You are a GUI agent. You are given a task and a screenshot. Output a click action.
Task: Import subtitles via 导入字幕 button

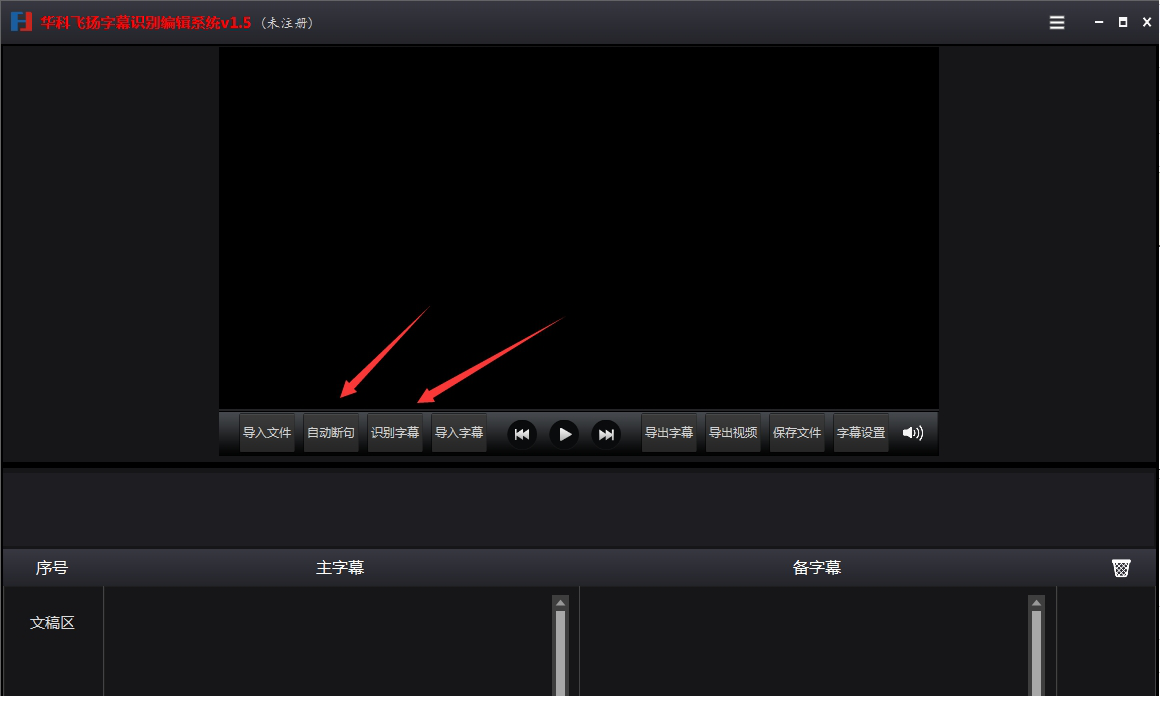pos(459,432)
